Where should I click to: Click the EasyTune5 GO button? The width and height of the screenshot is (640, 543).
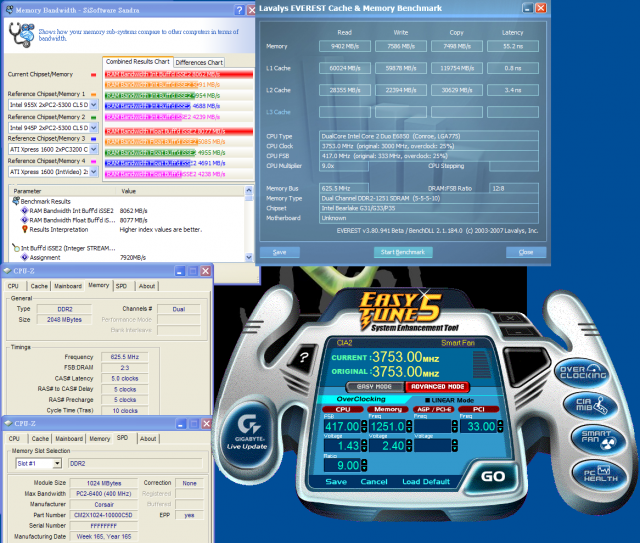[x=493, y=476]
